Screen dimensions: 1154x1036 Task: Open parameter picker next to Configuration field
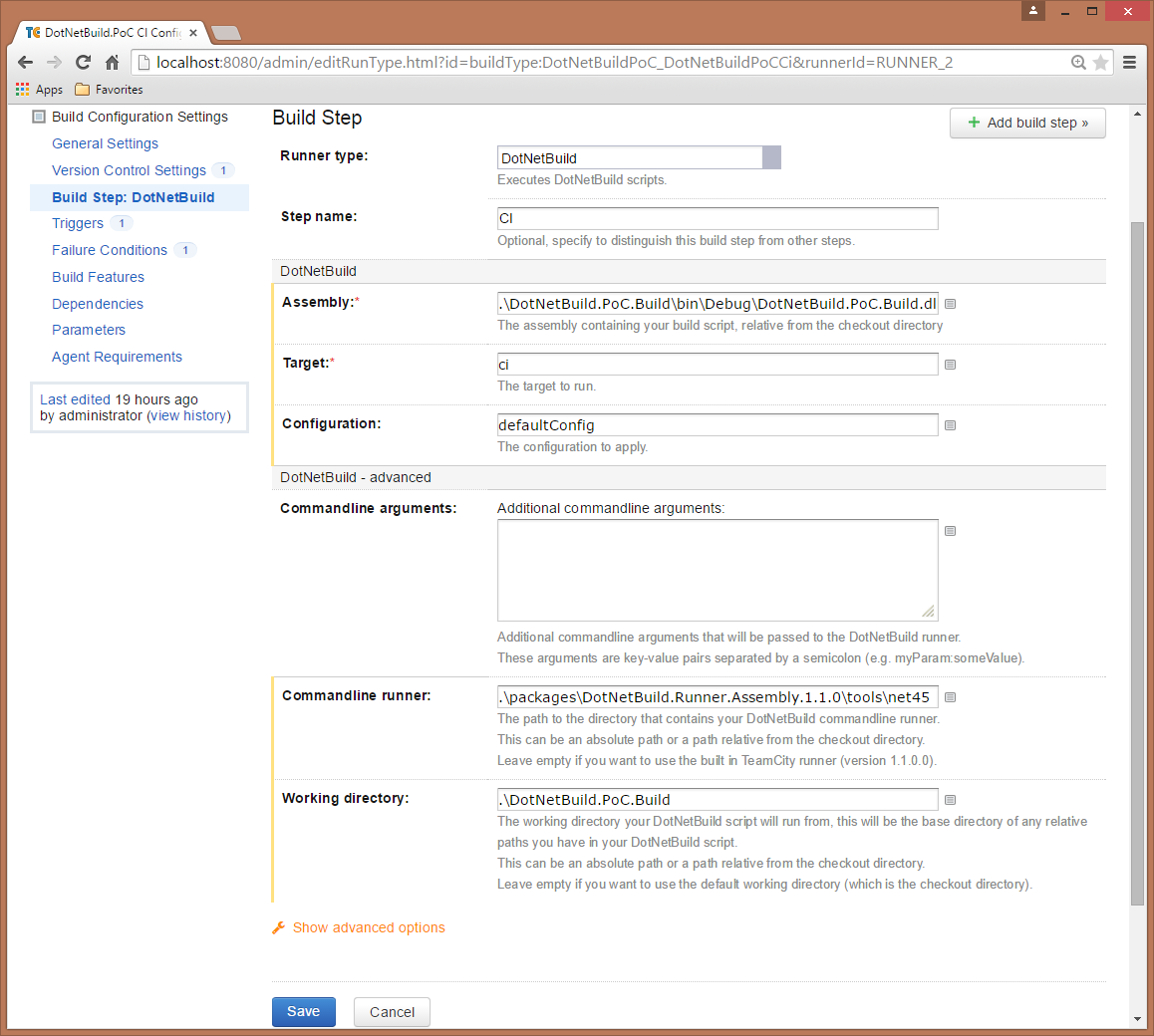pos(950,425)
